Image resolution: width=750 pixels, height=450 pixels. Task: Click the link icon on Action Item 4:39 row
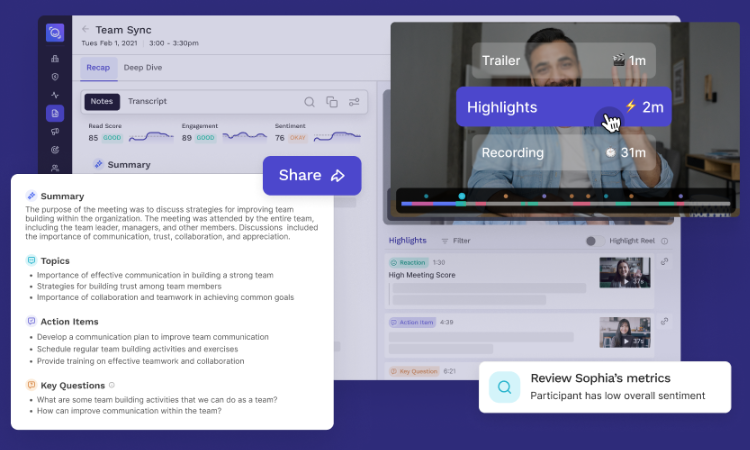click(664, 321)
